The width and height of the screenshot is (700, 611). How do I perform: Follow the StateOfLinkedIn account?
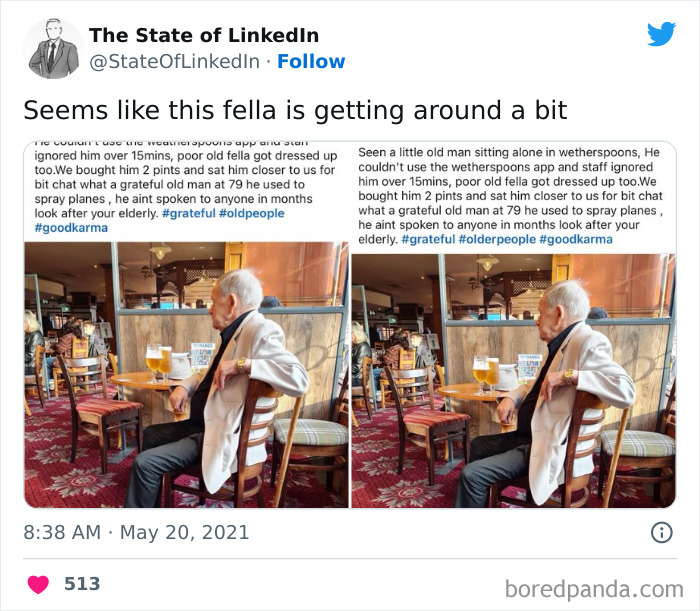pyautogui.click(x=311, y=61)
